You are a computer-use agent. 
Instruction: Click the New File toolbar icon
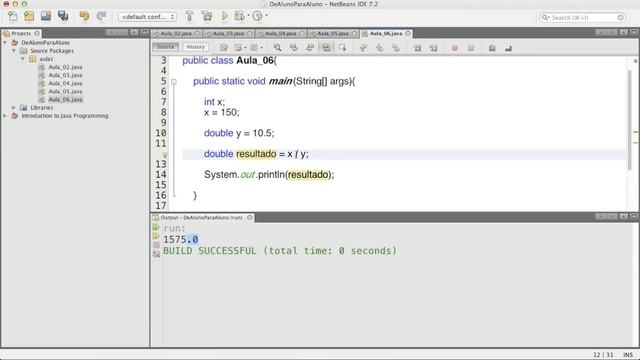tap(13, 16)
